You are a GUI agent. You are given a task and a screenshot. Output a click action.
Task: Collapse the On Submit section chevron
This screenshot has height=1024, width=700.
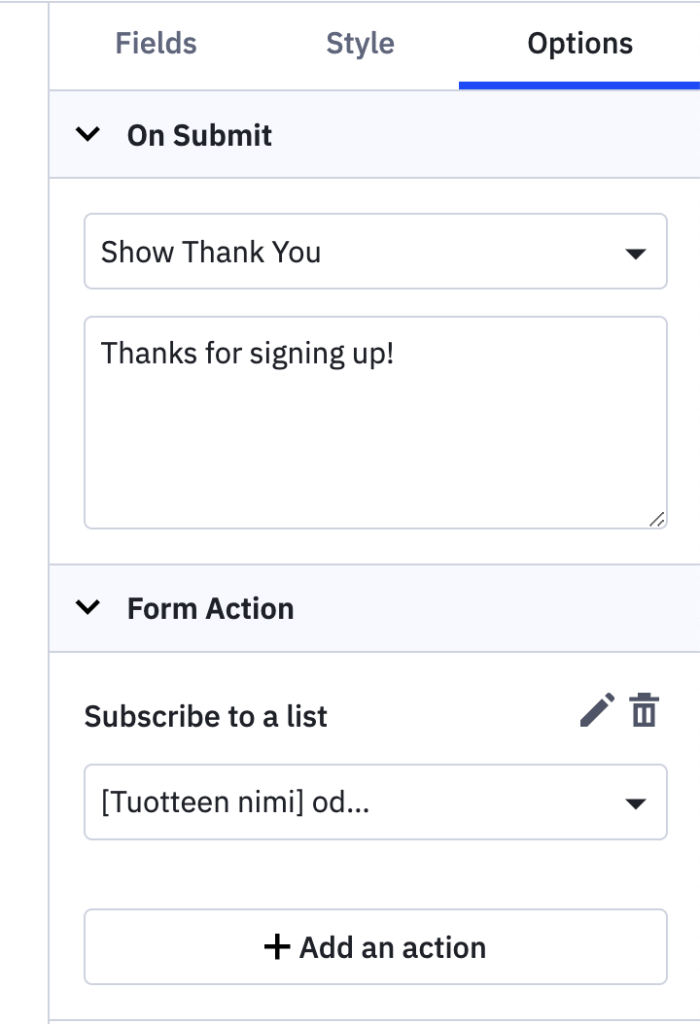coord(89,135)
